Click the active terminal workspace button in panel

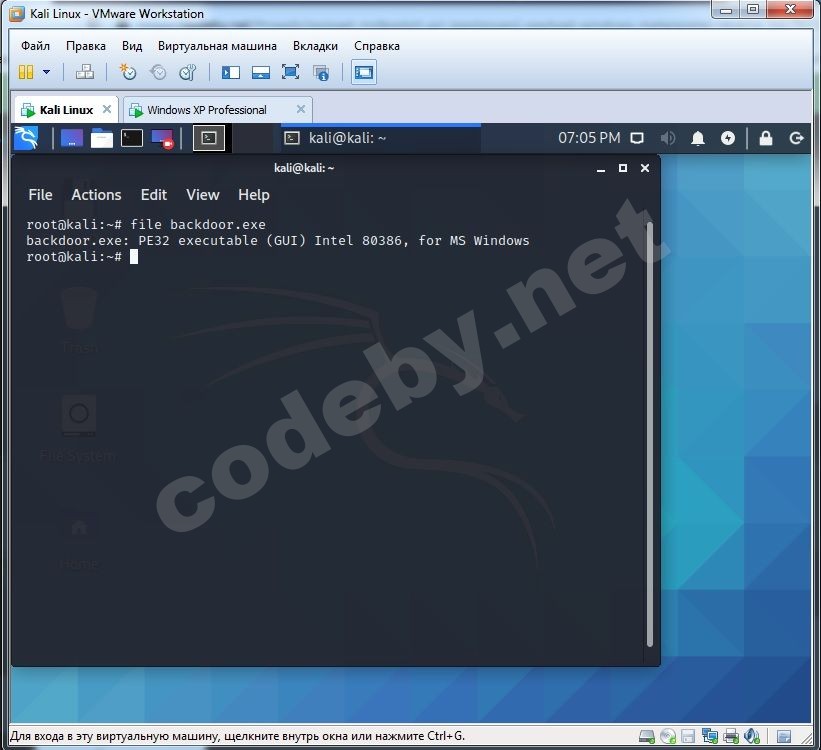click(x=209, y=138)
